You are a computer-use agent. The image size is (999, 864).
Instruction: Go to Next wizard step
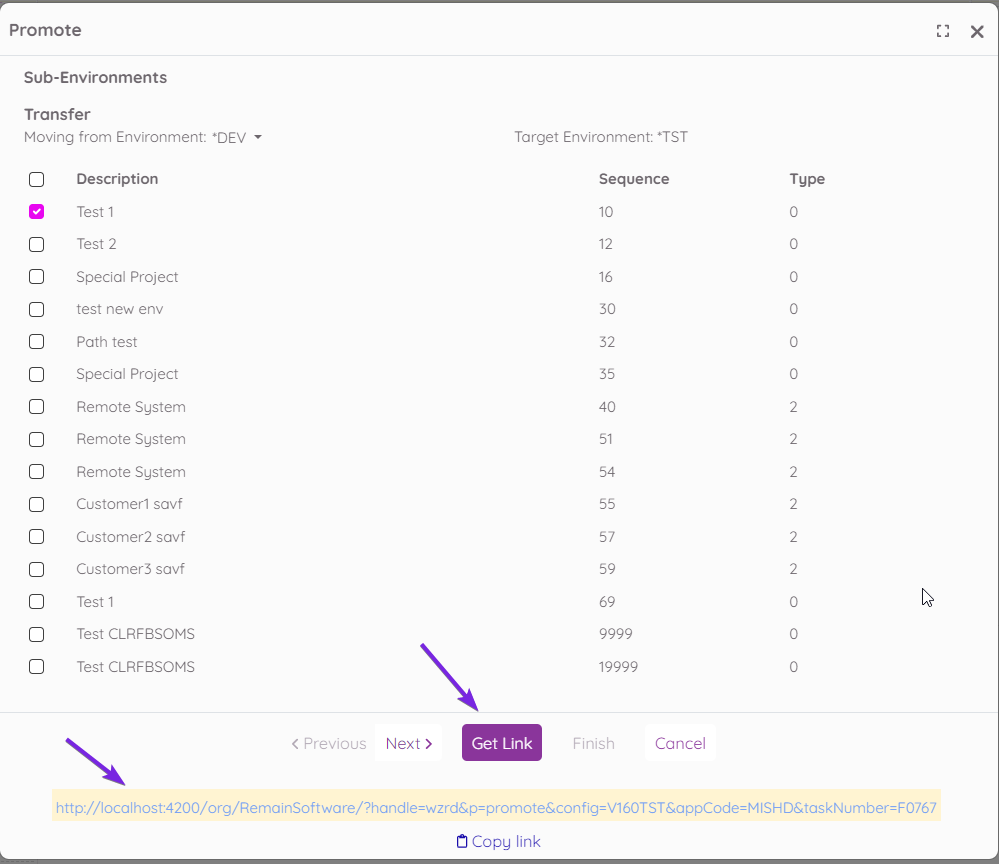[408, 743]
